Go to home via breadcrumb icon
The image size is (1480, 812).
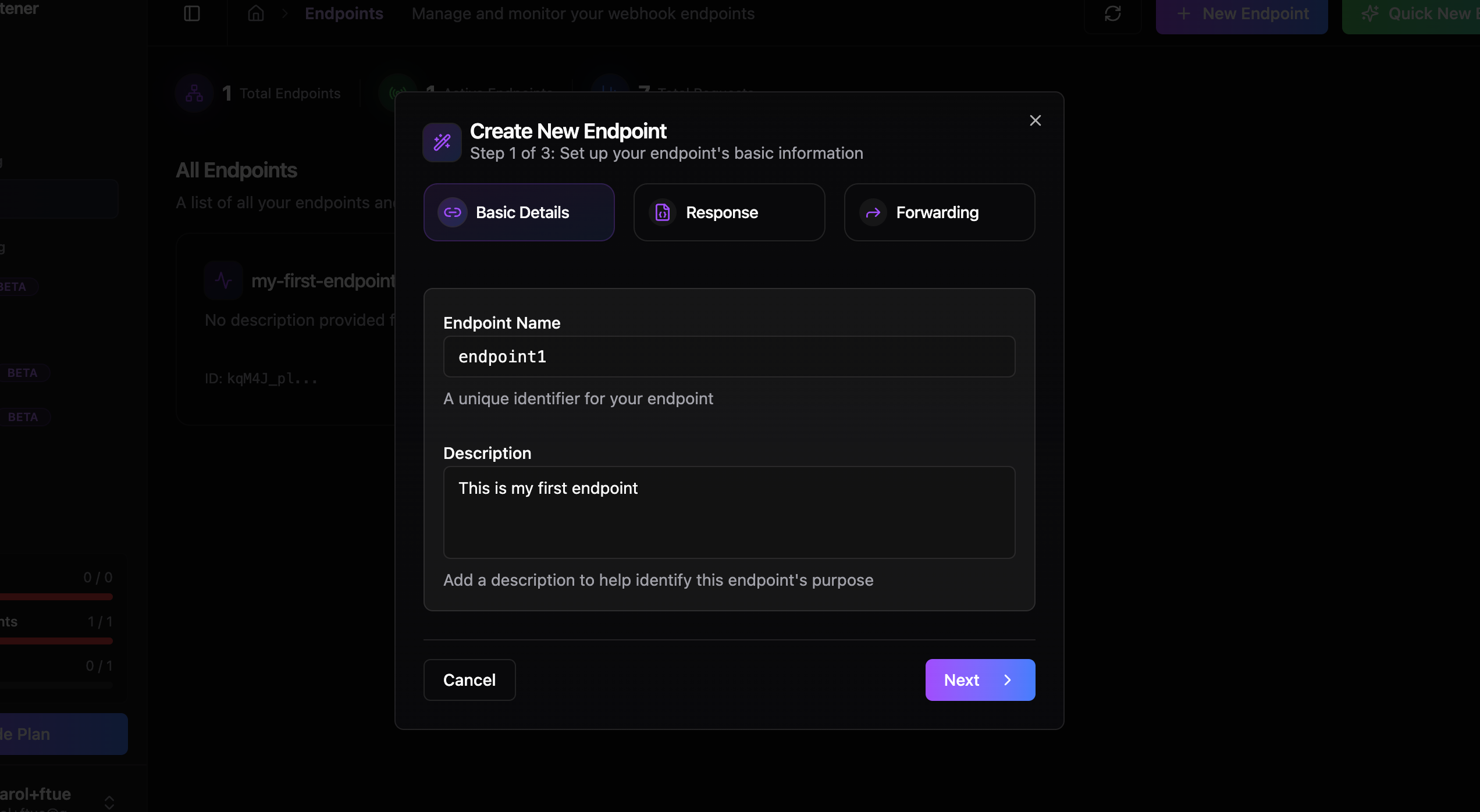click(256, 13)
